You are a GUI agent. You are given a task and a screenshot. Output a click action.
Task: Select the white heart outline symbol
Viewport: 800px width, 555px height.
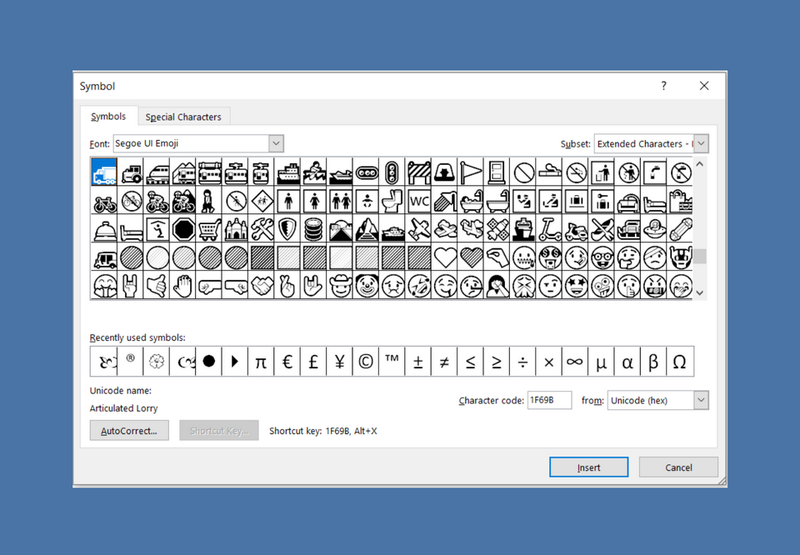(445, 258)
